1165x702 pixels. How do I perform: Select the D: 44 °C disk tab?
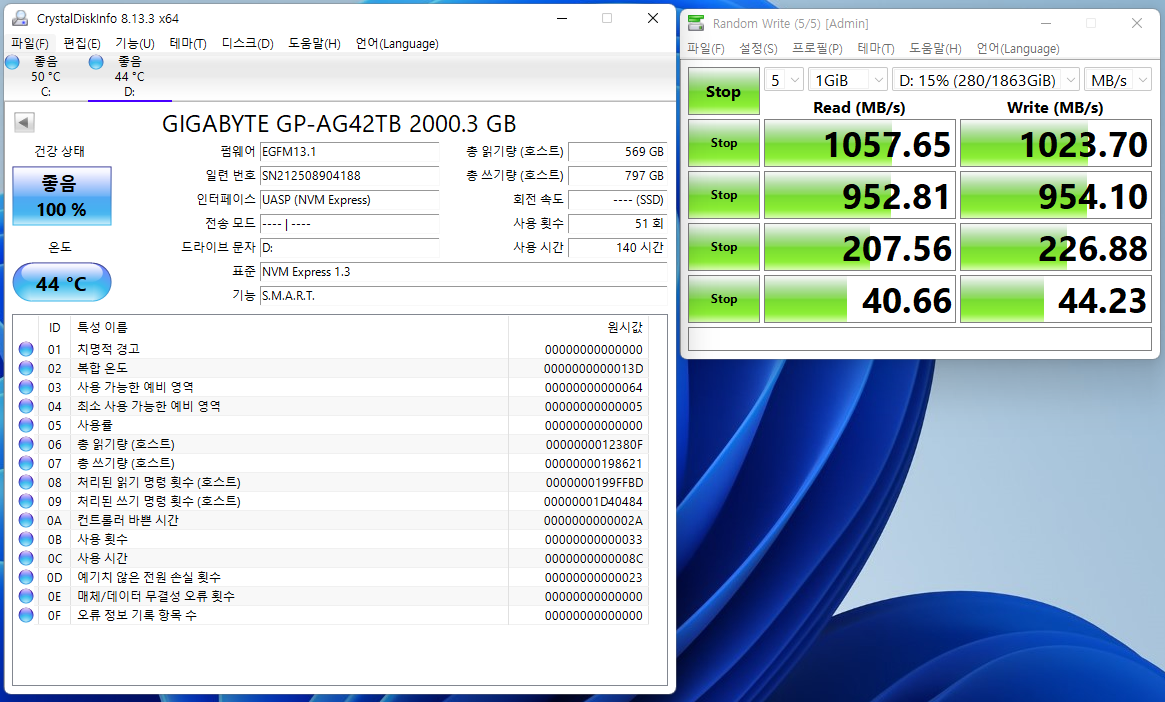tap(129, 77)
